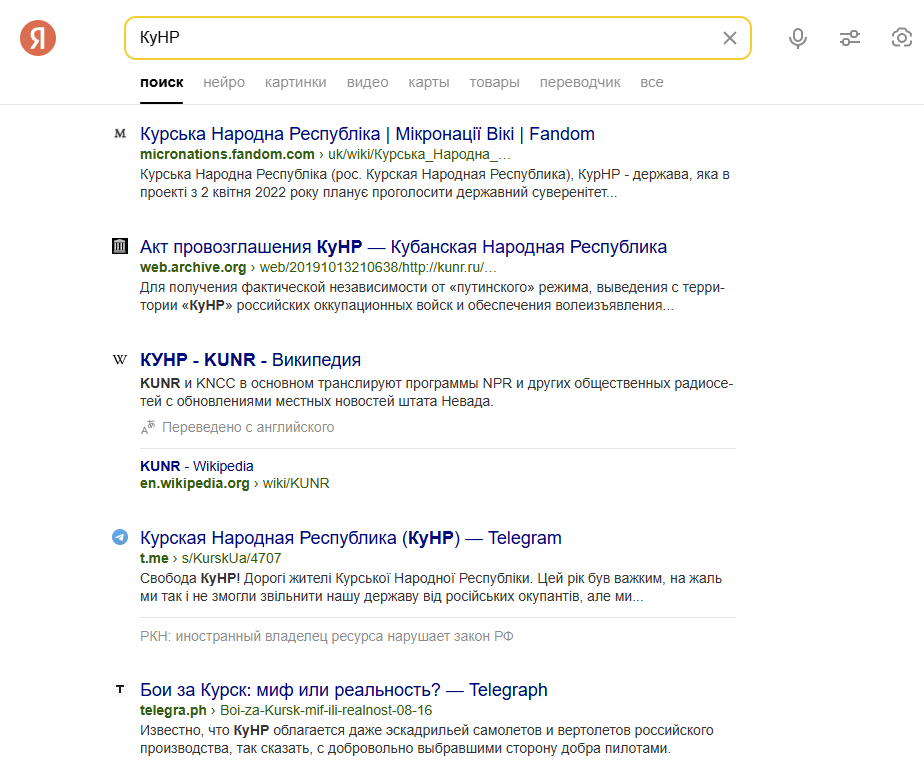Start voice search with the microphone icon
Screen dimensions: 924x780
[x=798, y=38]
